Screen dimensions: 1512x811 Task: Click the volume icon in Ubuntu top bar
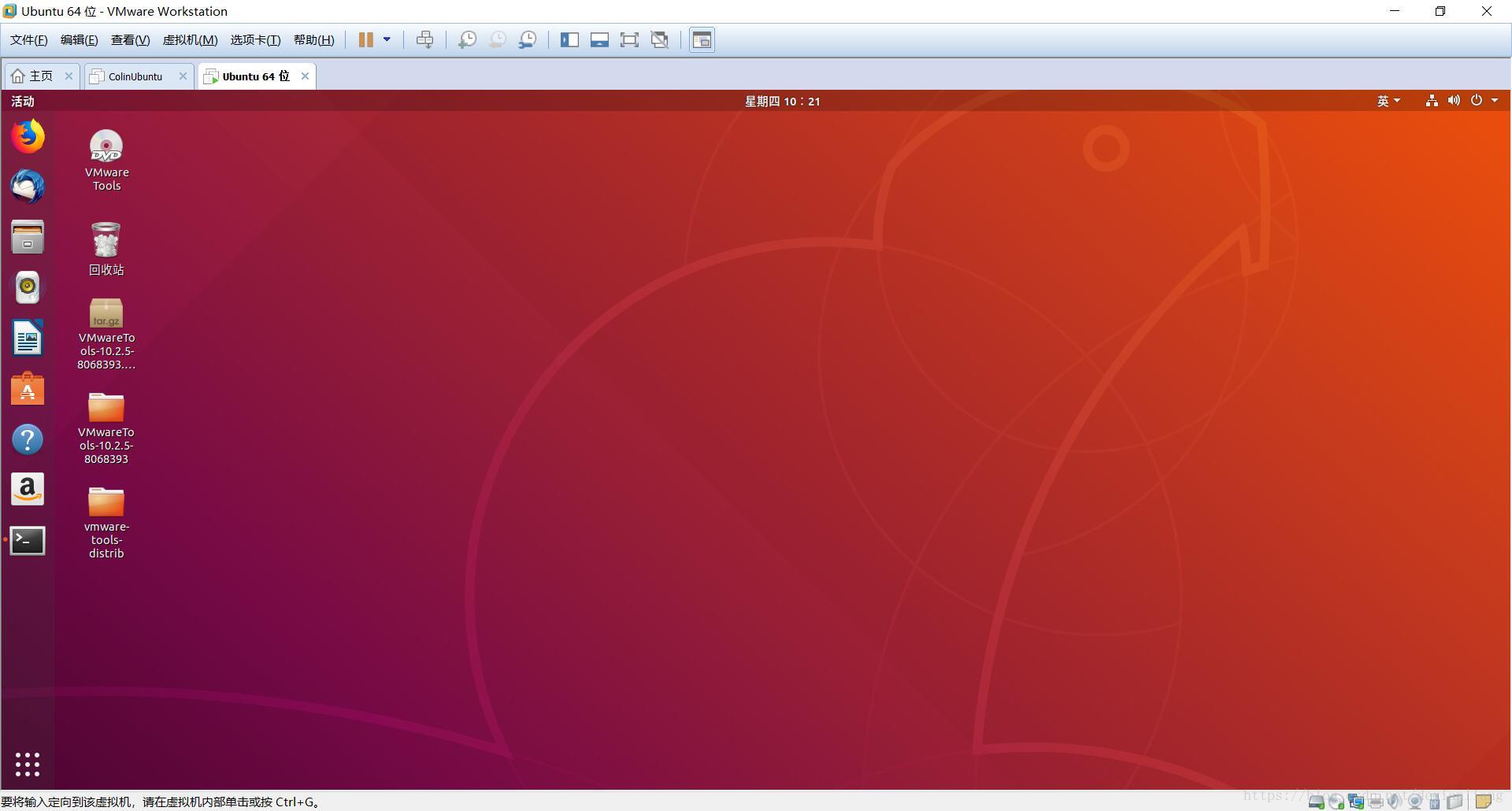(x=1454, y=100)
